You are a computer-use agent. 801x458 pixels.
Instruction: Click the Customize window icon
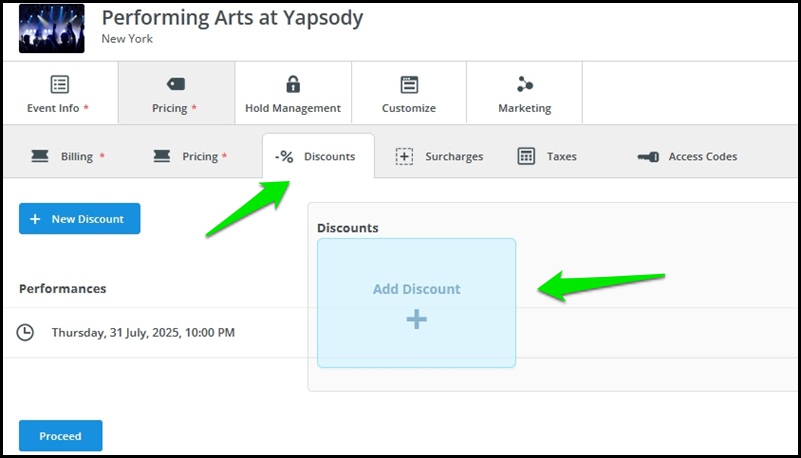(409, 84)
